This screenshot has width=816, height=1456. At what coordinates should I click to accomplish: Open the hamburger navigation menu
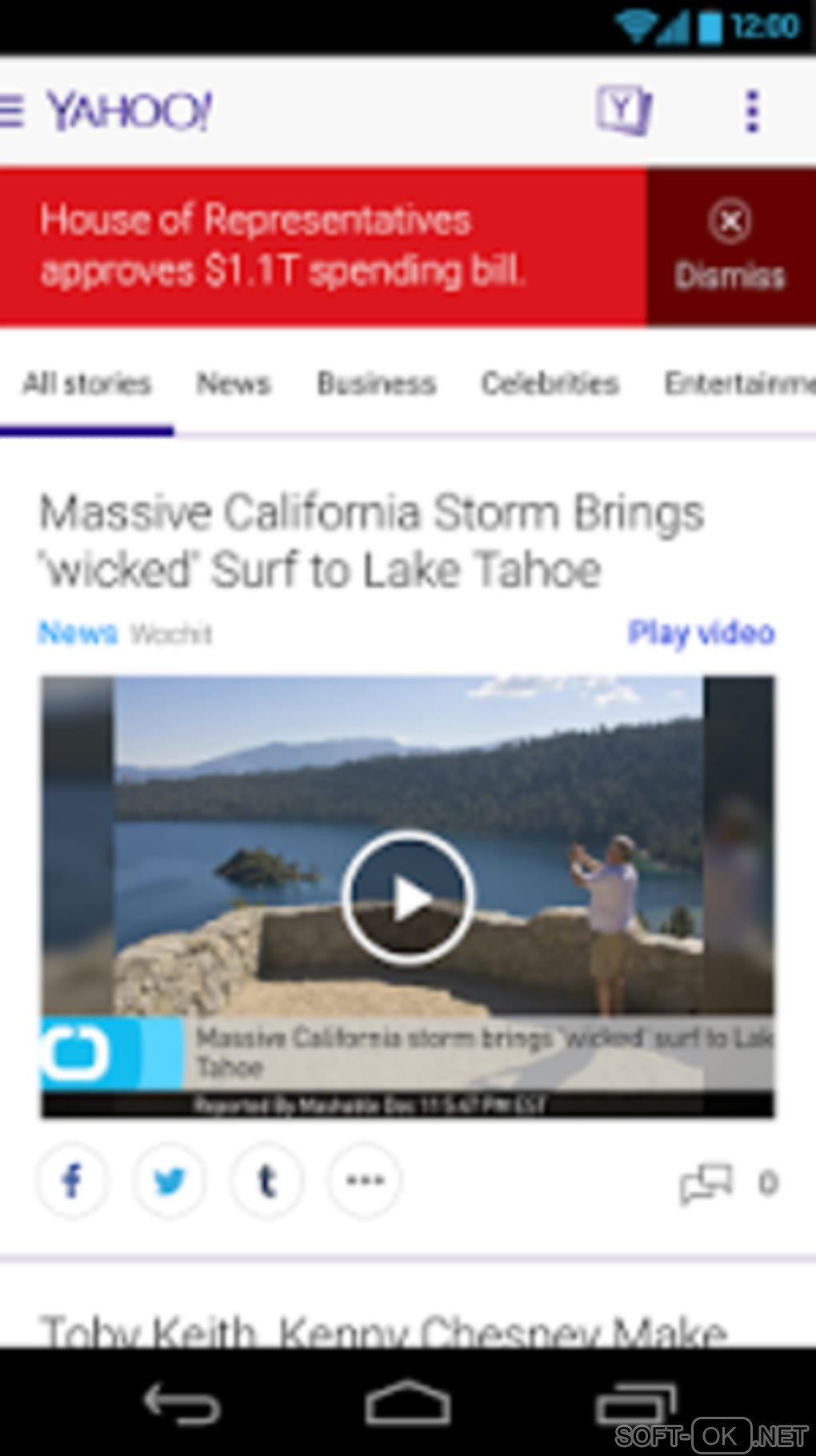(11, 110)
